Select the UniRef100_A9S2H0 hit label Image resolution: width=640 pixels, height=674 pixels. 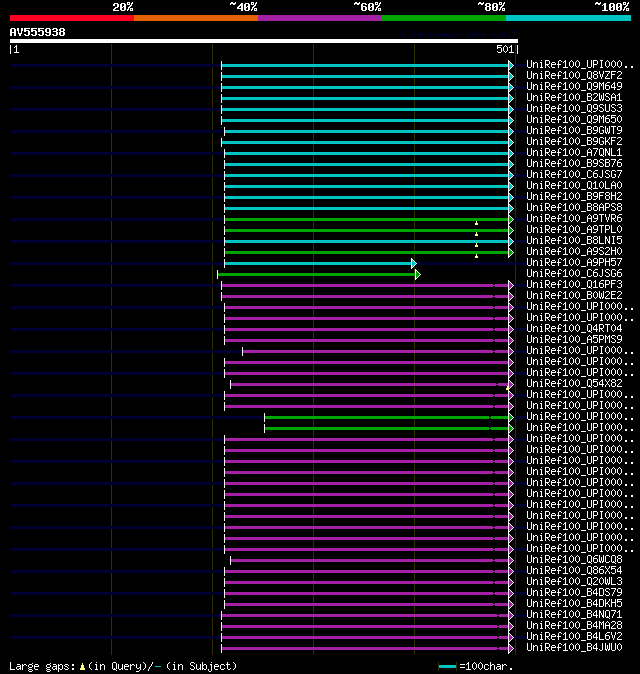[x=574, y=251]
